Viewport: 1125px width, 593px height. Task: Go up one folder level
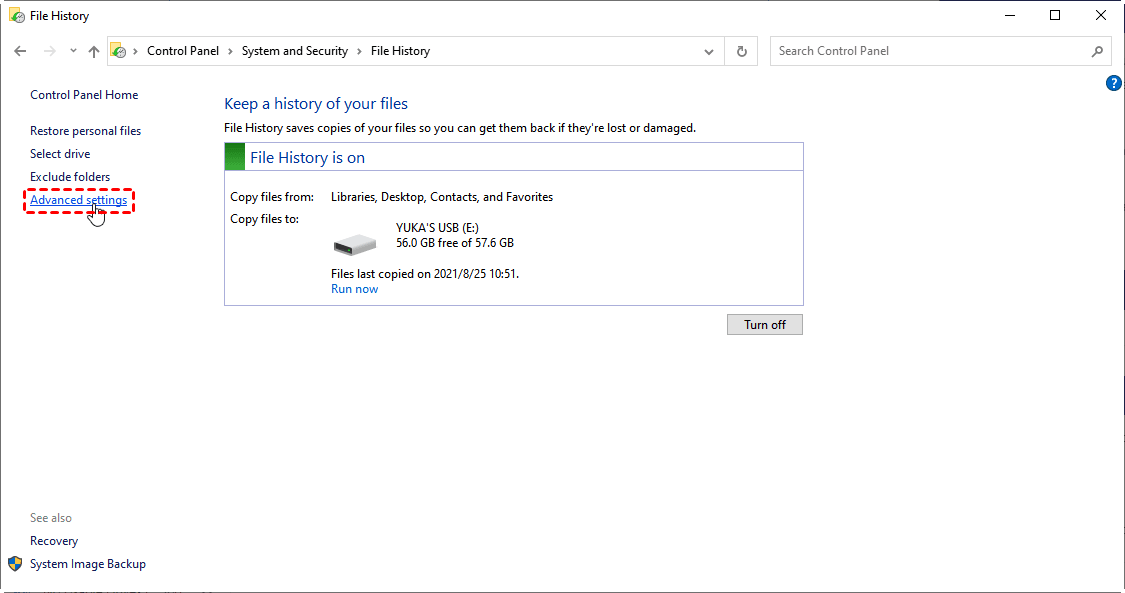94,51
